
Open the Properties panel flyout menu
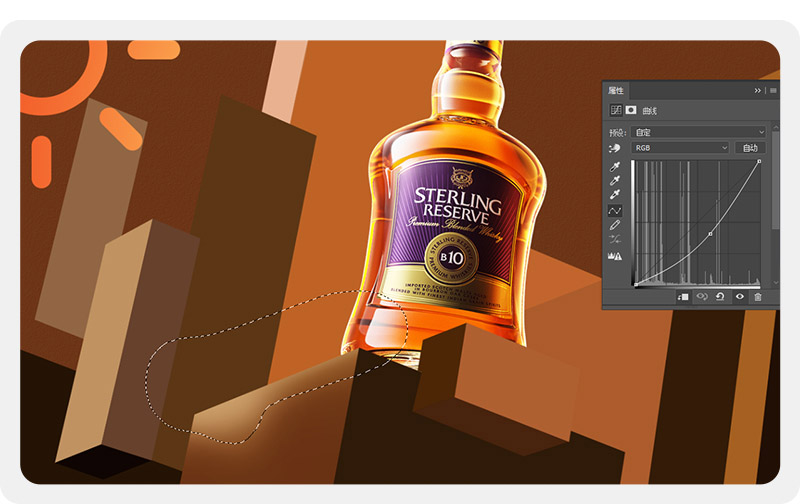click(773, 90)
